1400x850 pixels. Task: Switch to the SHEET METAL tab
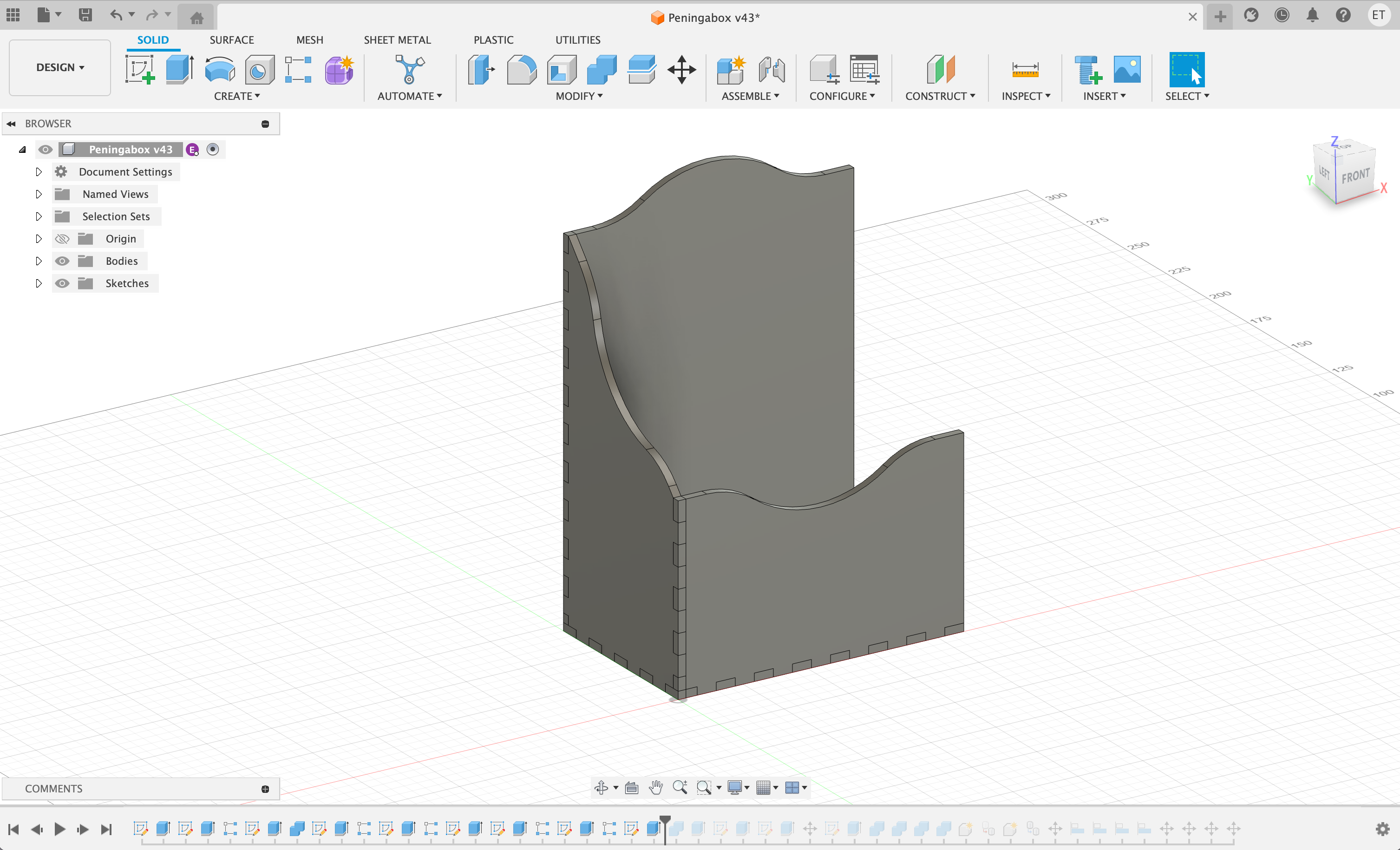pos(397,40)
